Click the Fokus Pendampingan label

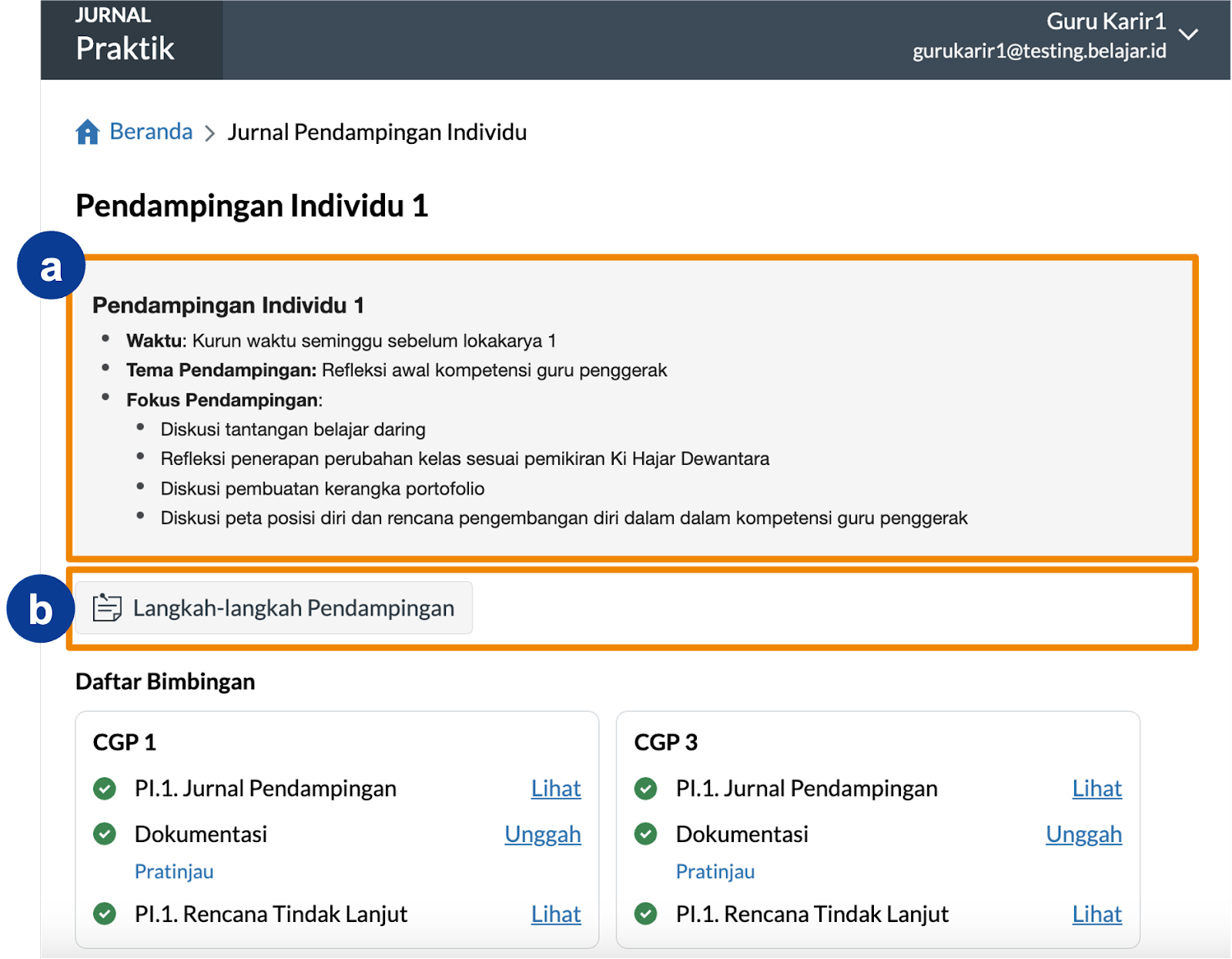coord(224,400)
